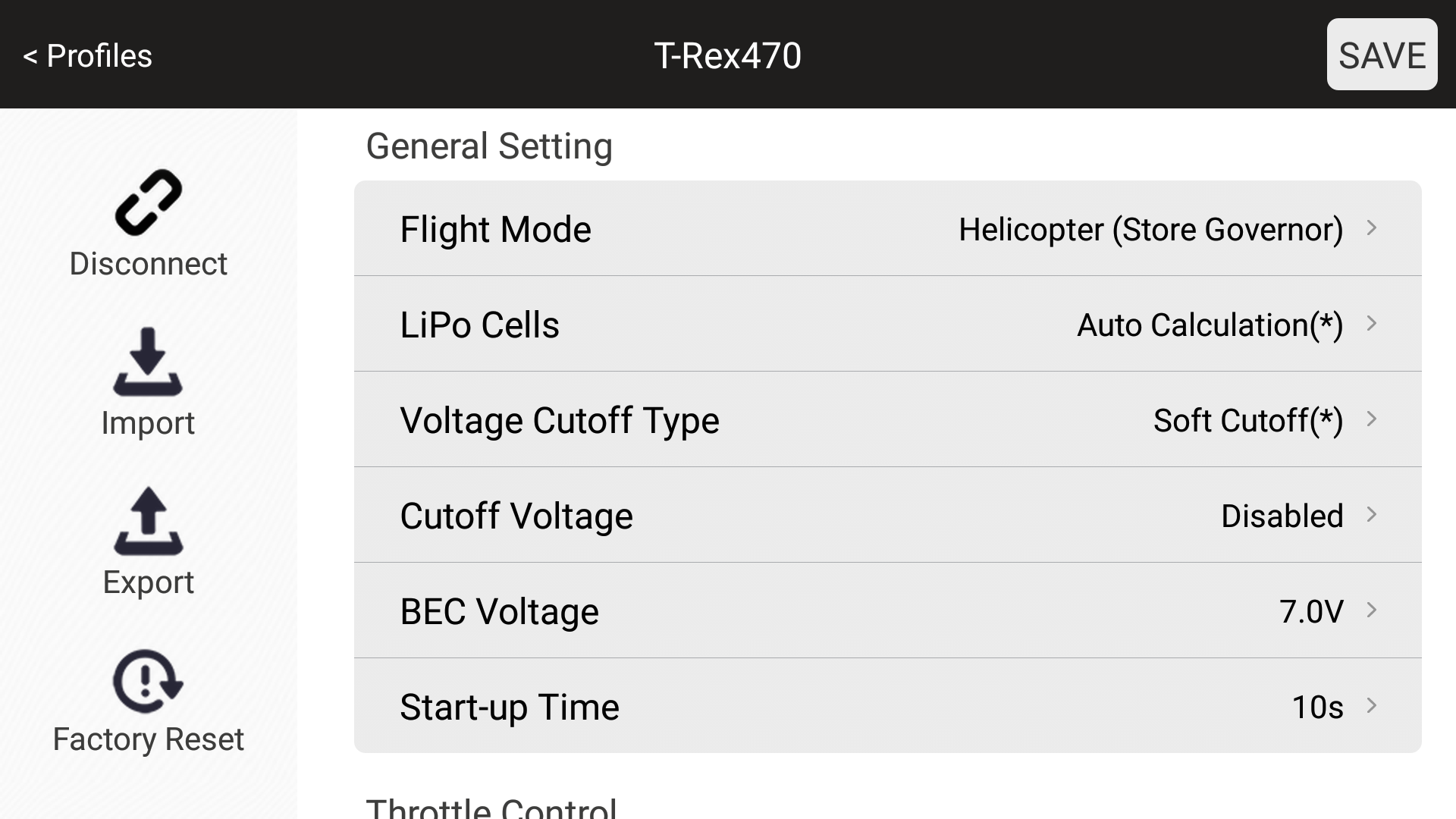
Task: Click the BEC Voltage chevron arrow
Action: tap(1371, 610)
